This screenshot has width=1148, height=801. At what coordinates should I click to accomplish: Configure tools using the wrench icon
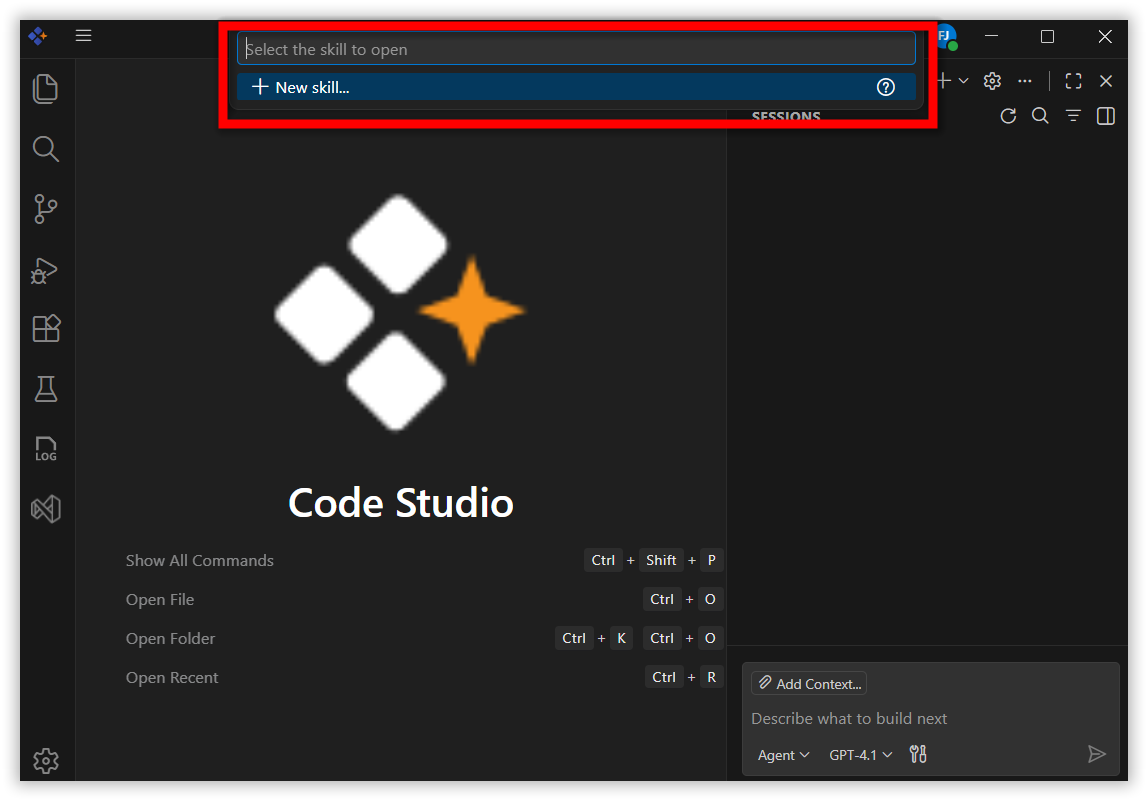point(918,755)
